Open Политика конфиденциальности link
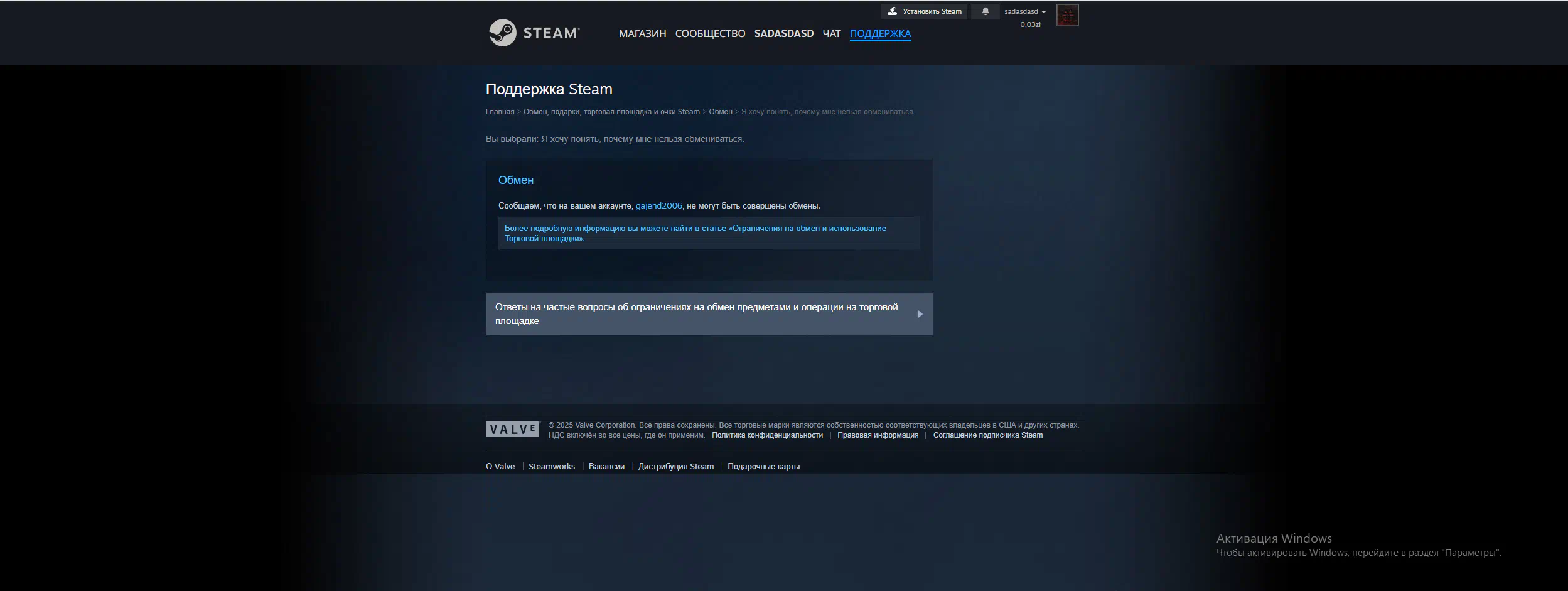The height and width of the screenshot is (591, 1568). 767,435
